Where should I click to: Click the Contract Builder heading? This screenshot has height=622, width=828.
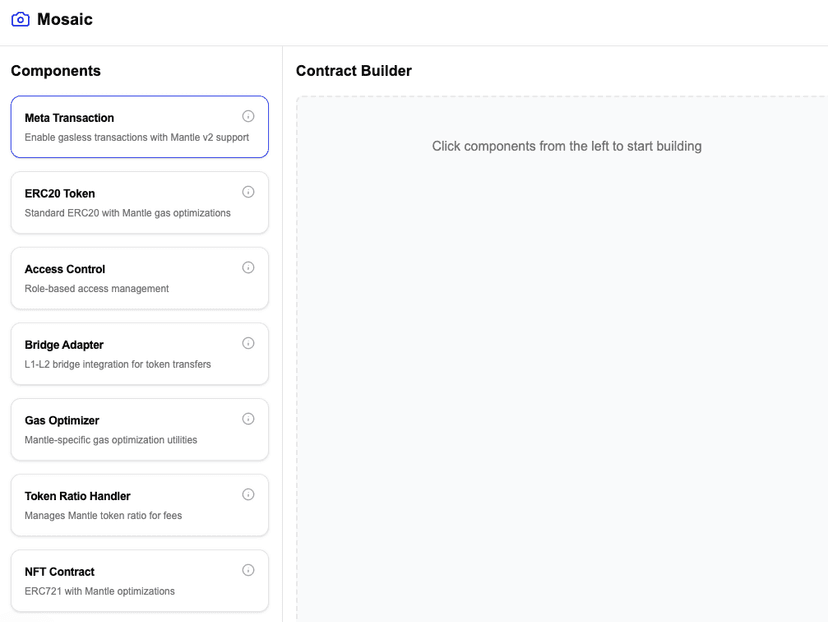coord(354,71)
